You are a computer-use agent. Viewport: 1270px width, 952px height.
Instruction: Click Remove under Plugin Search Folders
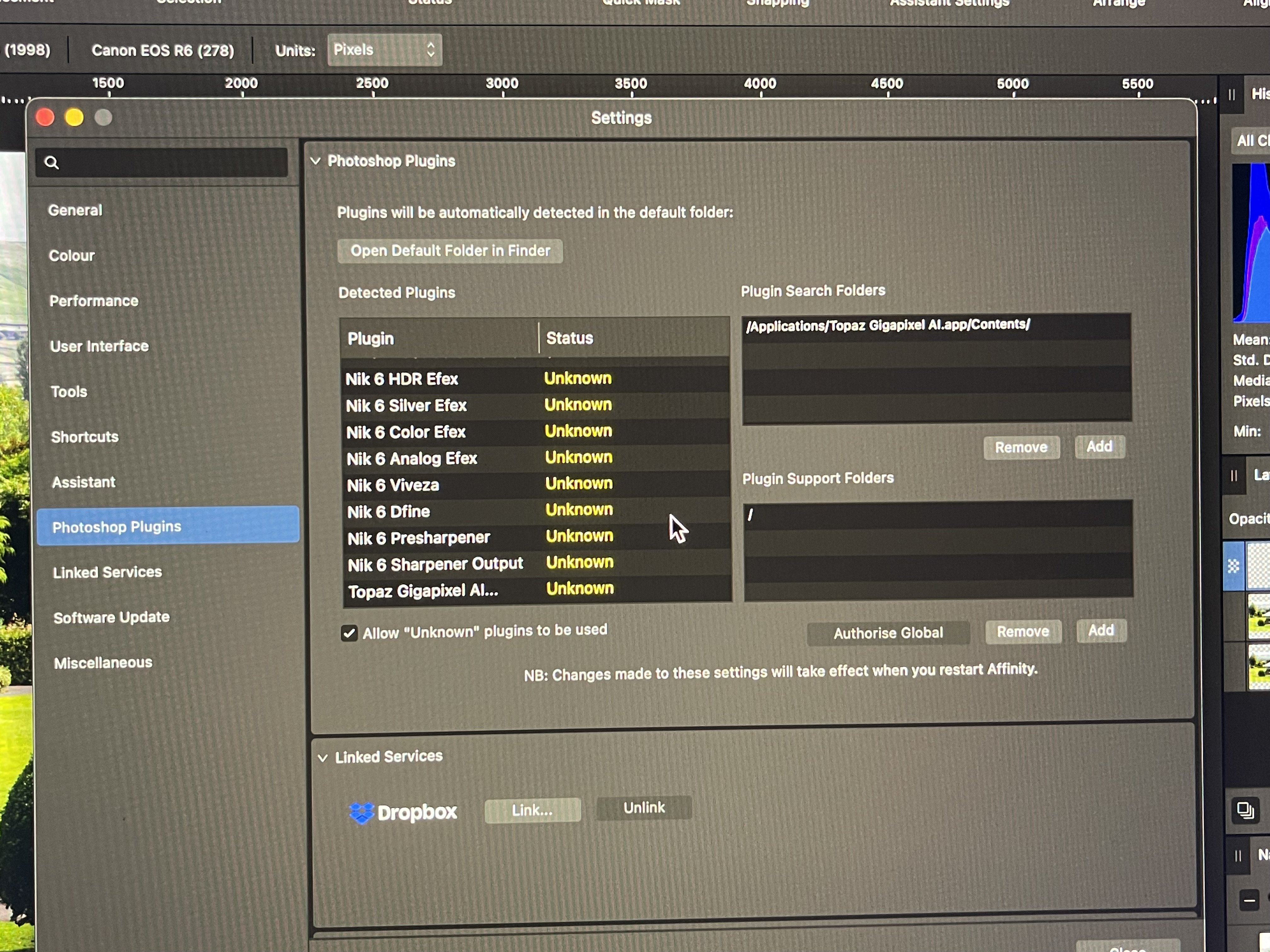[x=1021, y=448]
